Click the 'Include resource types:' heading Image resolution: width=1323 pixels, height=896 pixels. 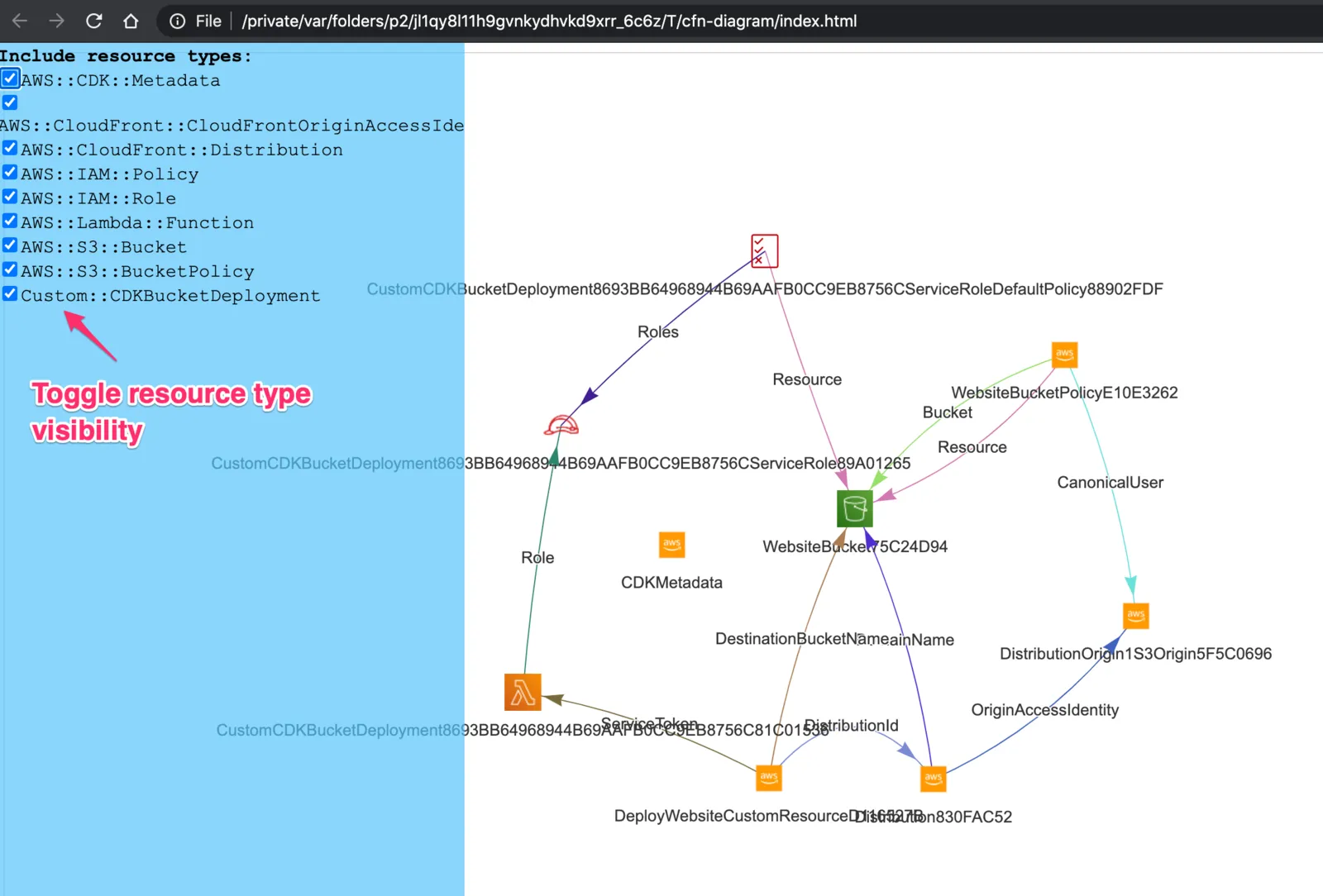click(126, 56)
